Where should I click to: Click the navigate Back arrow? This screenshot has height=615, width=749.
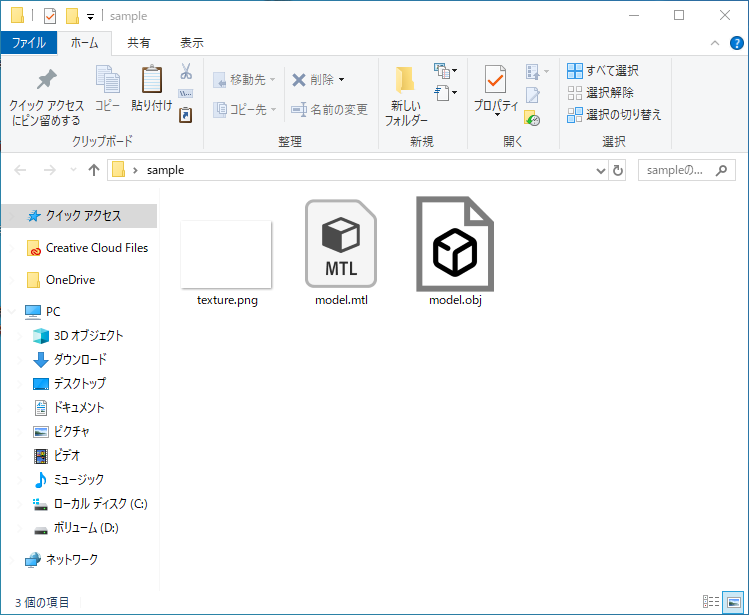tap(20, 170)
